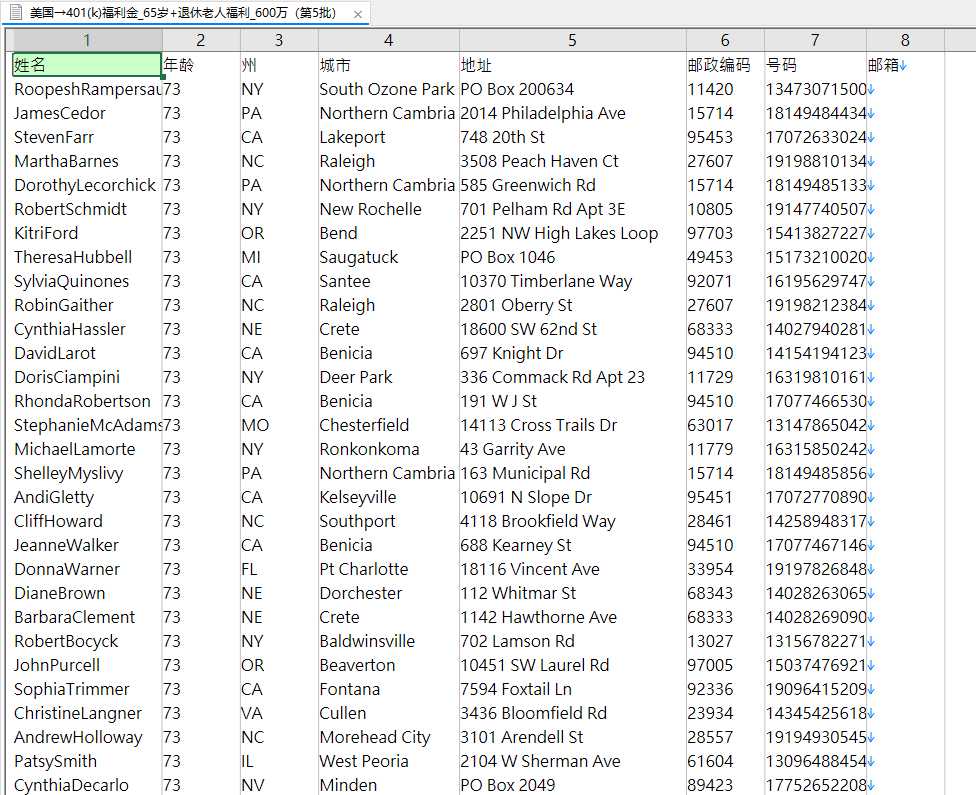976x795 pixels.
Task: Click the address 2014 Philadelphia Ave
Action: pyautogui.click(x=543, y=113)
